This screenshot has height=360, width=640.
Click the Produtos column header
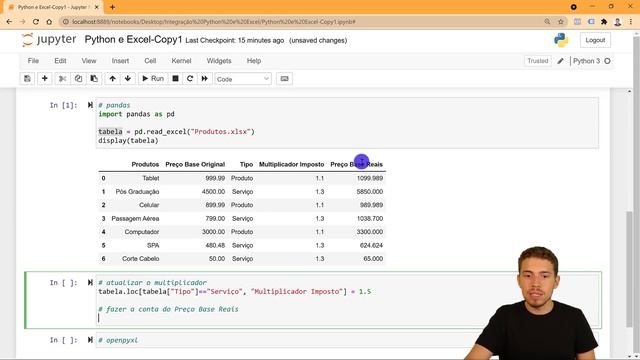tap(145, 164)
